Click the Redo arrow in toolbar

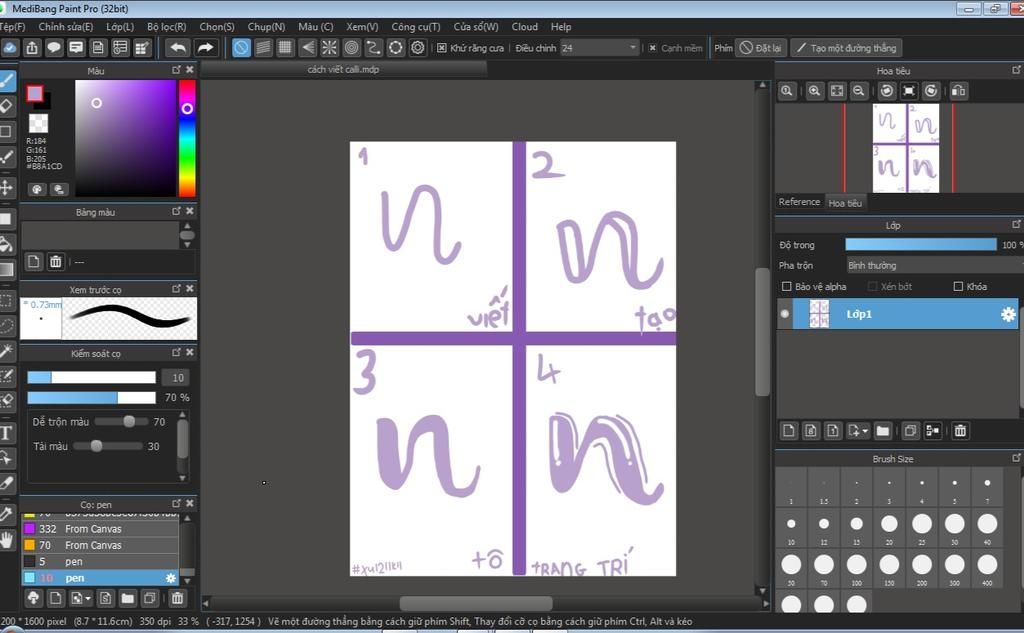205,48
